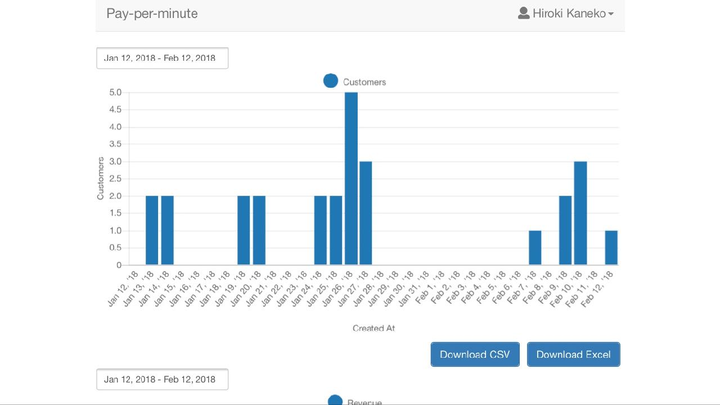Click the user profile icon beside Hiroki Kaneko

click(523, 13)
